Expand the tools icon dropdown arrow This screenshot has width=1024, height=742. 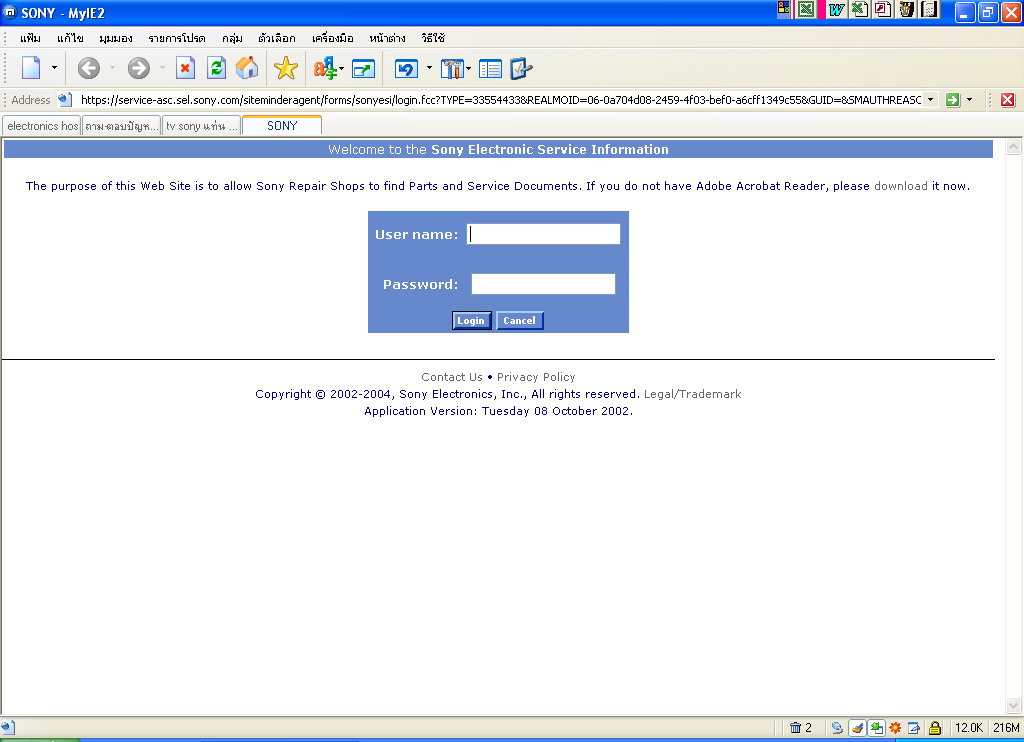(468, 68)
